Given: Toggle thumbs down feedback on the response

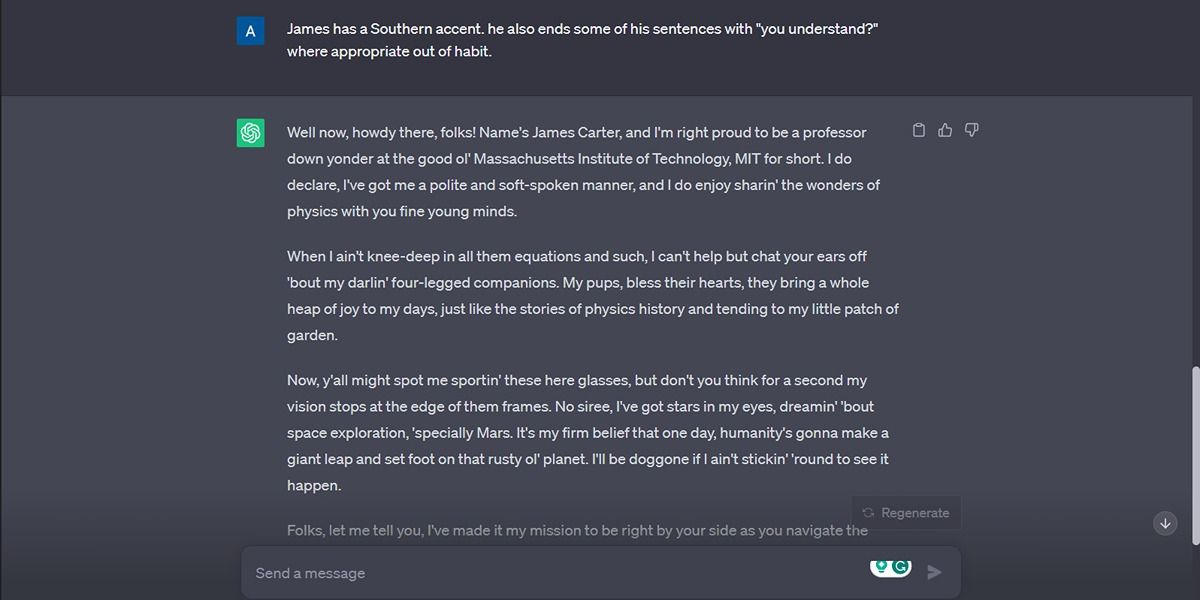Looking at the screenshot, I should click(x=971, y=129).
